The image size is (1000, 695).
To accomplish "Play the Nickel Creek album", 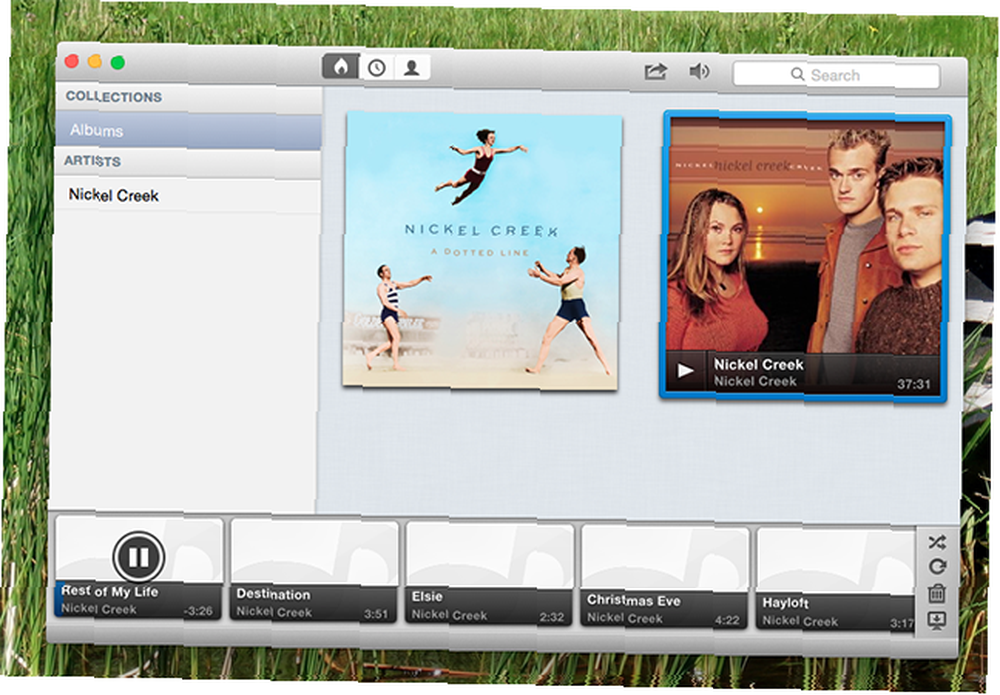I will pos(686,370).
